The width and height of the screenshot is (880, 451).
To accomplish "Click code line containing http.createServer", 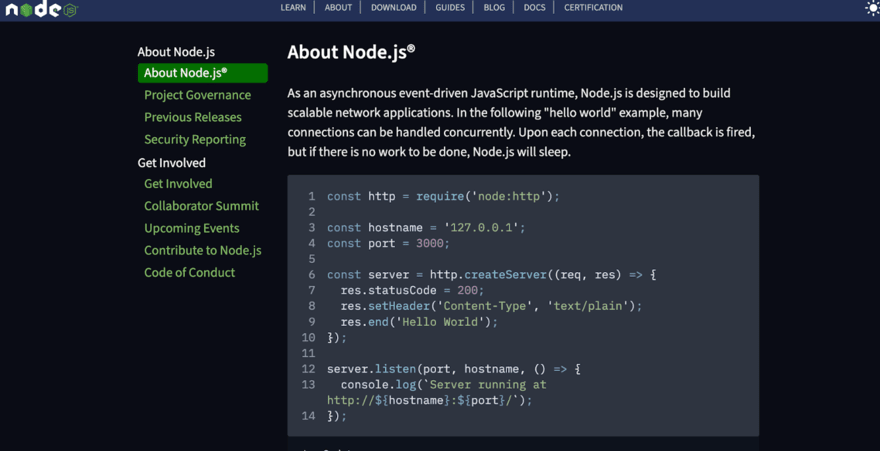I will 492,275.
